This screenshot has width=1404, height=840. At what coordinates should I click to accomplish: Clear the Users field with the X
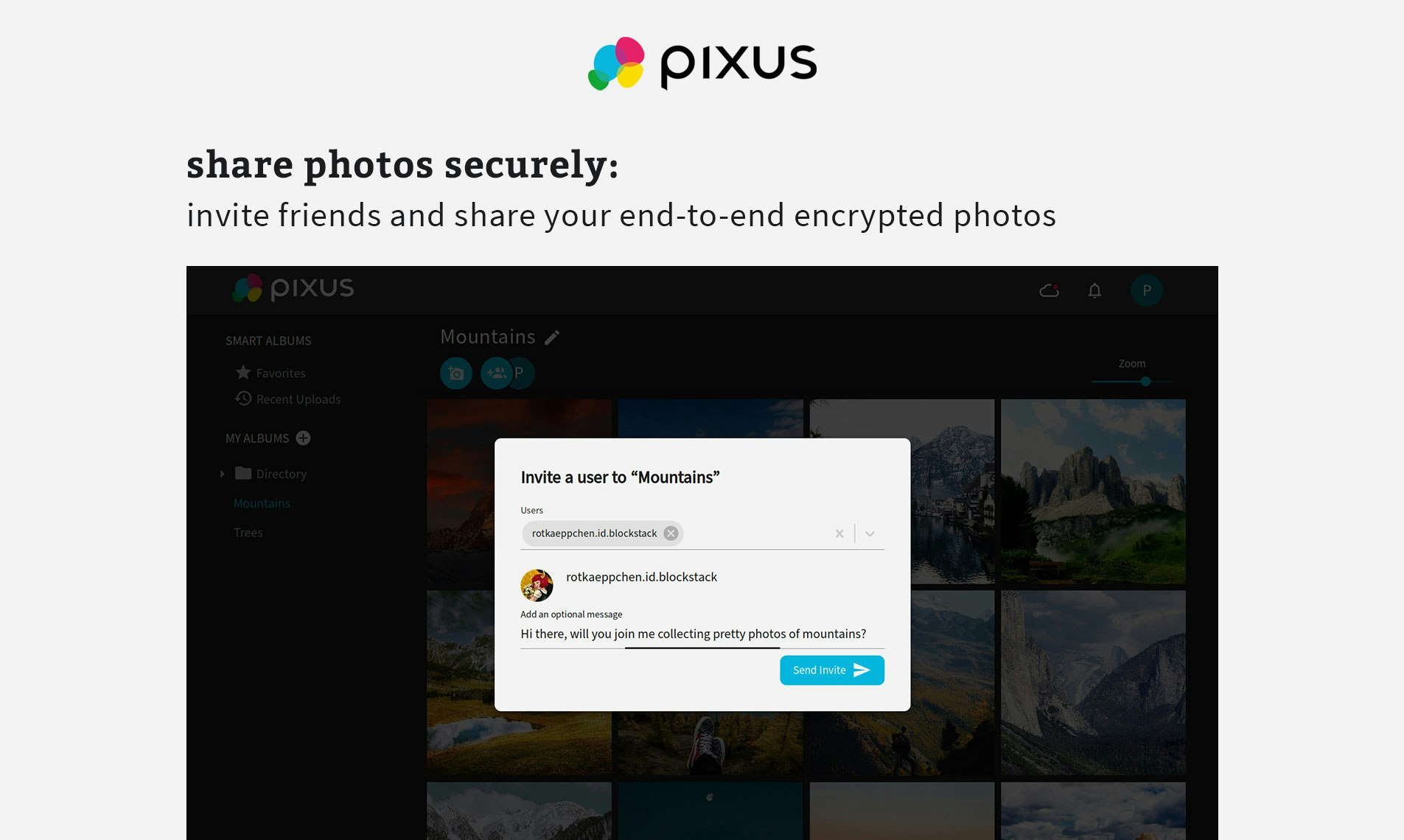[839, 533]
